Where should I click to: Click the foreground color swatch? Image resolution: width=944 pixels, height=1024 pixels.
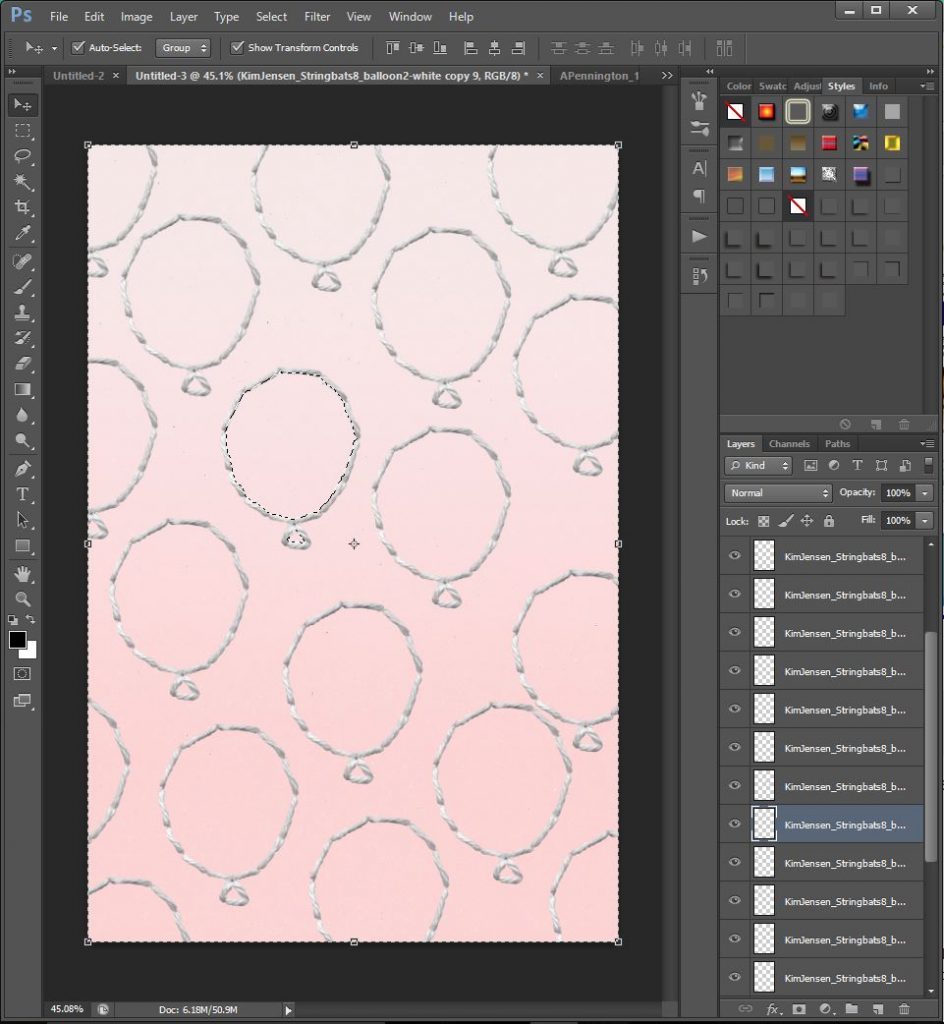pyautogui.click(x=17, y=639)
